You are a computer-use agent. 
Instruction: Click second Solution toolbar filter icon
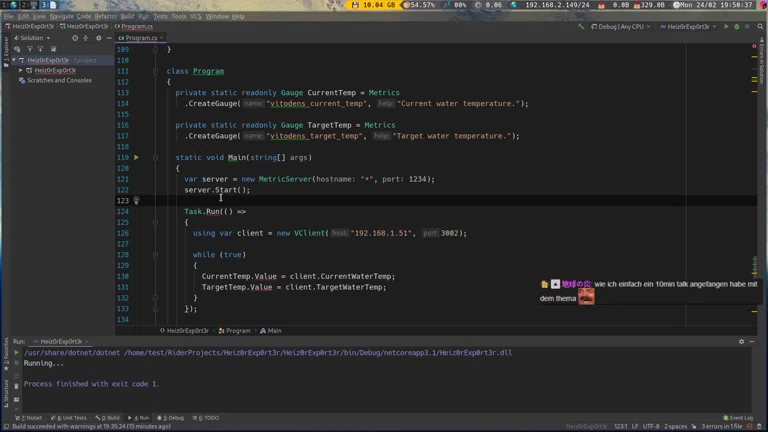[x=29, y=49]
